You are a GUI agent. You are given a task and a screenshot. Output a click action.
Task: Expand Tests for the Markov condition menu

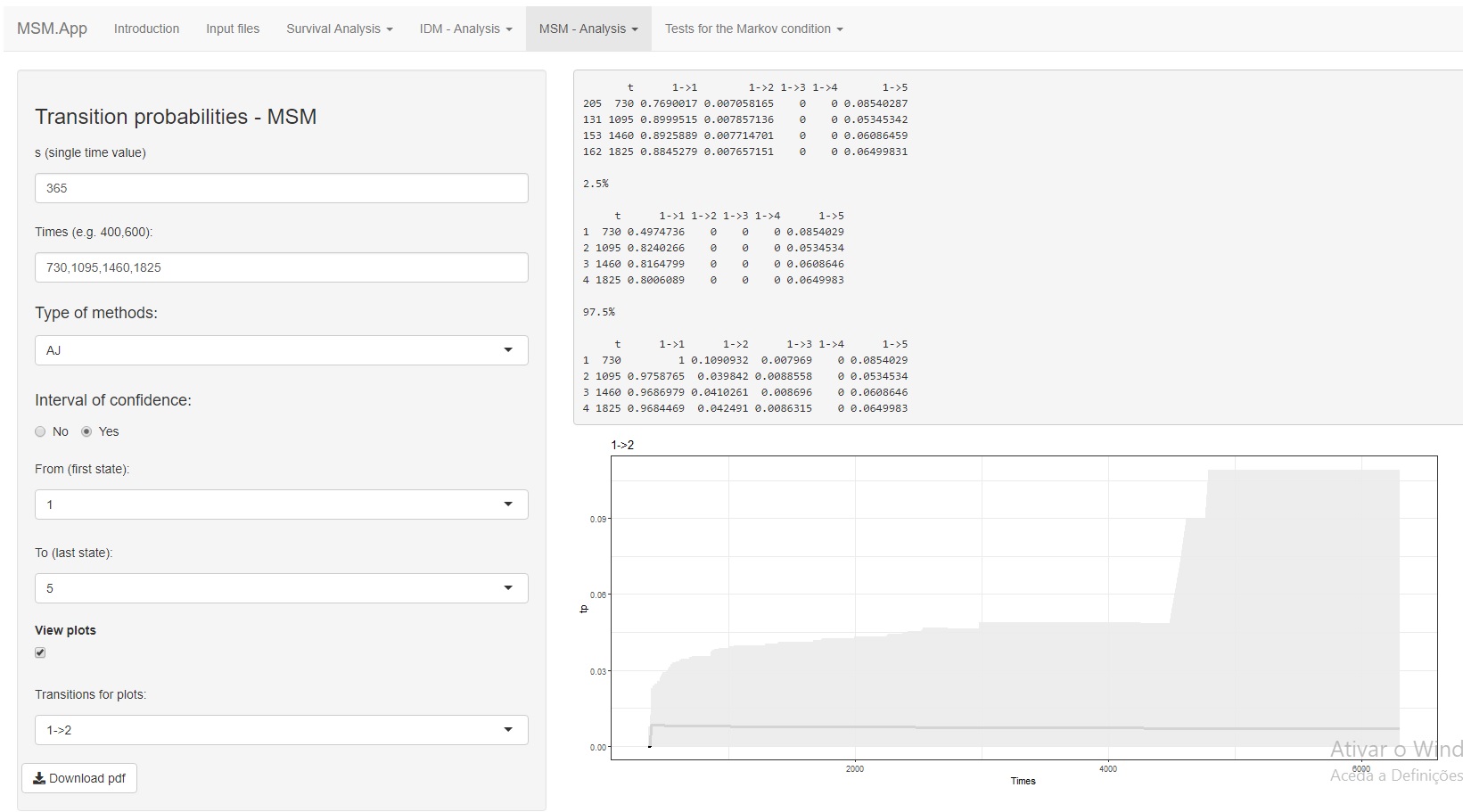[x=753, y=29]
